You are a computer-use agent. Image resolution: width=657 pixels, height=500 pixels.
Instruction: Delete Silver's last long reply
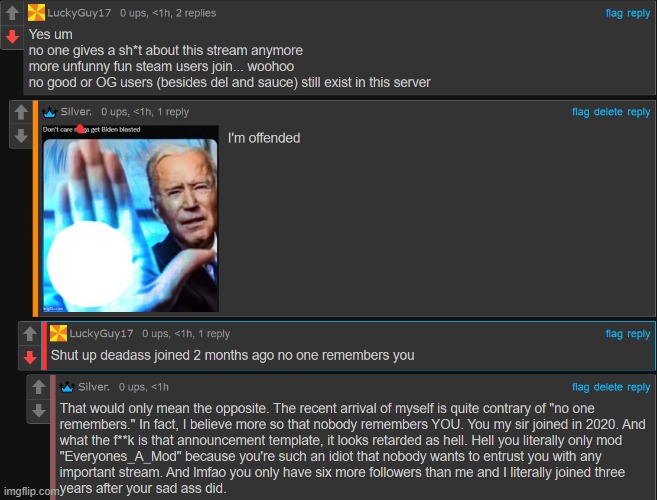point(608,387)
